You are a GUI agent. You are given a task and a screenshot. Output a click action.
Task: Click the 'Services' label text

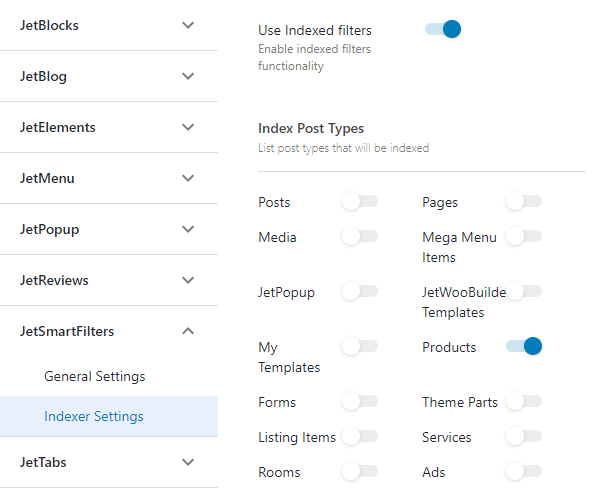point(447,437)
